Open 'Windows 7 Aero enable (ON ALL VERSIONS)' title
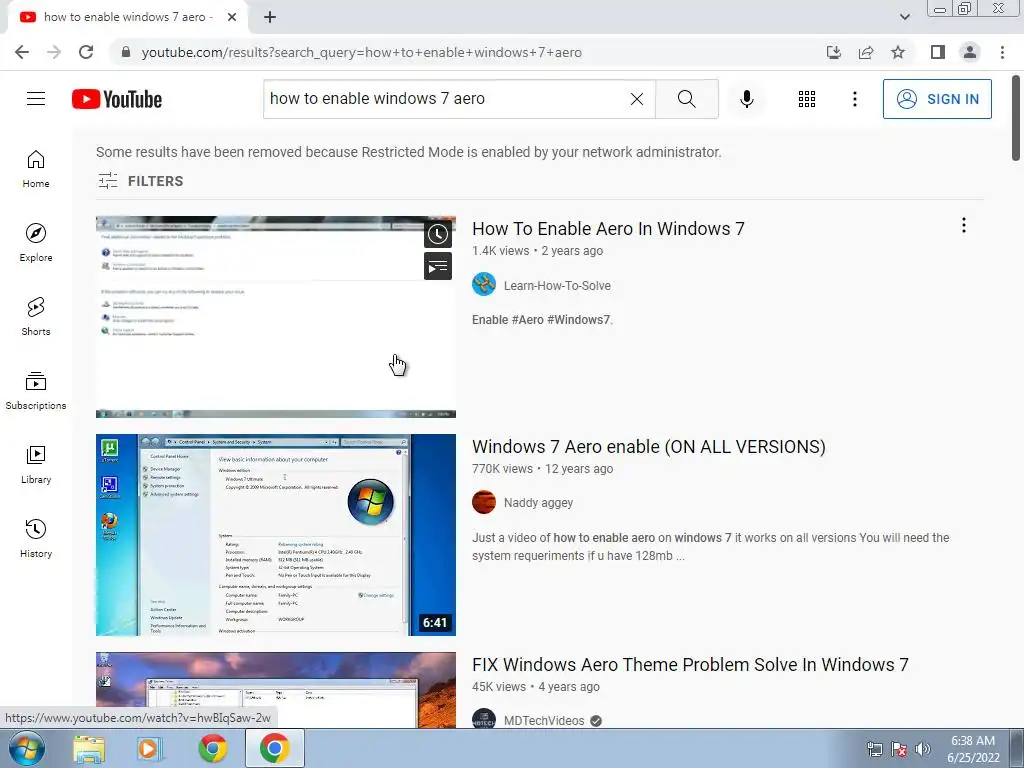The height and width of the screenshot is (768, 1024). (x=648, y=447)
